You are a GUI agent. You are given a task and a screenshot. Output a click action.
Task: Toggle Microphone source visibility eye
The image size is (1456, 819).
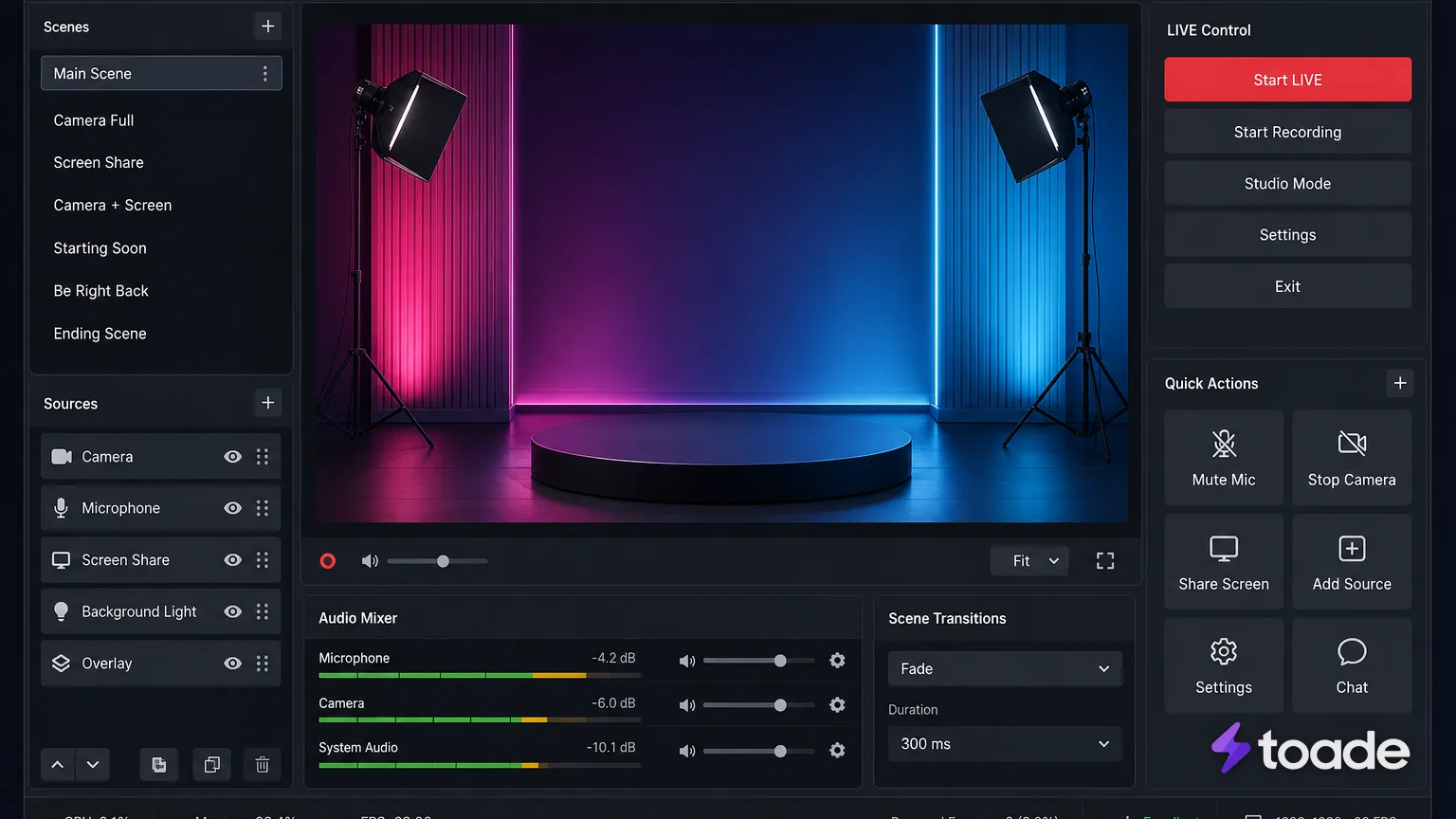pyautogui.click(x=232, y=508)
